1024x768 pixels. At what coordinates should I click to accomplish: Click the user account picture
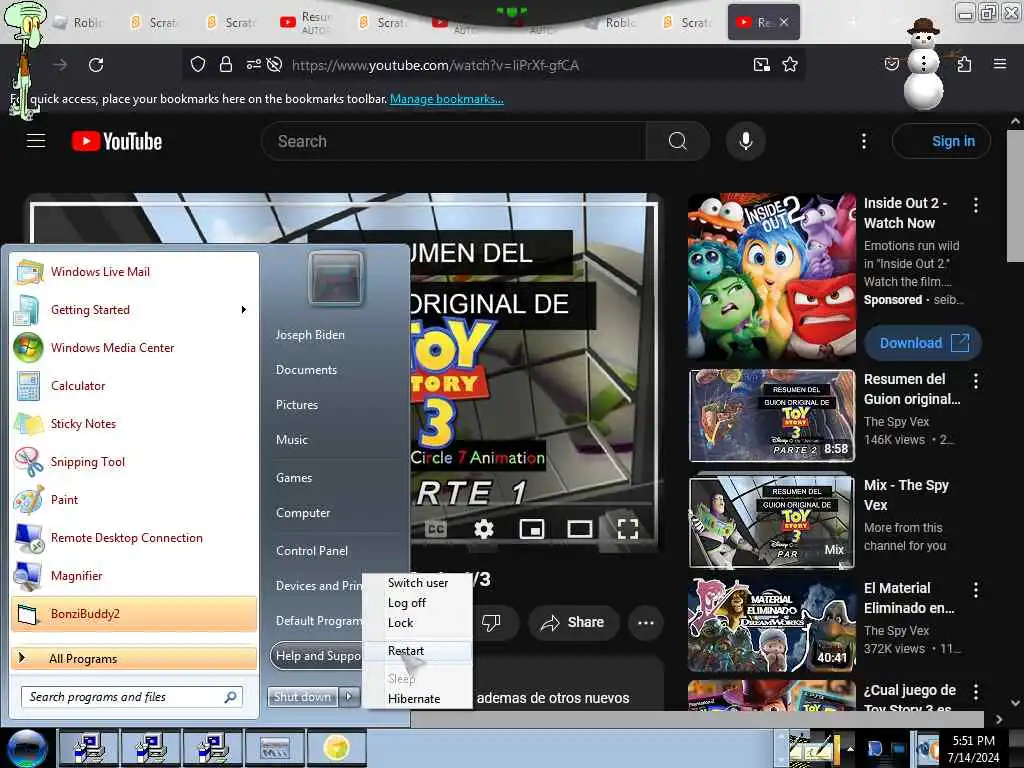point(336,278)
